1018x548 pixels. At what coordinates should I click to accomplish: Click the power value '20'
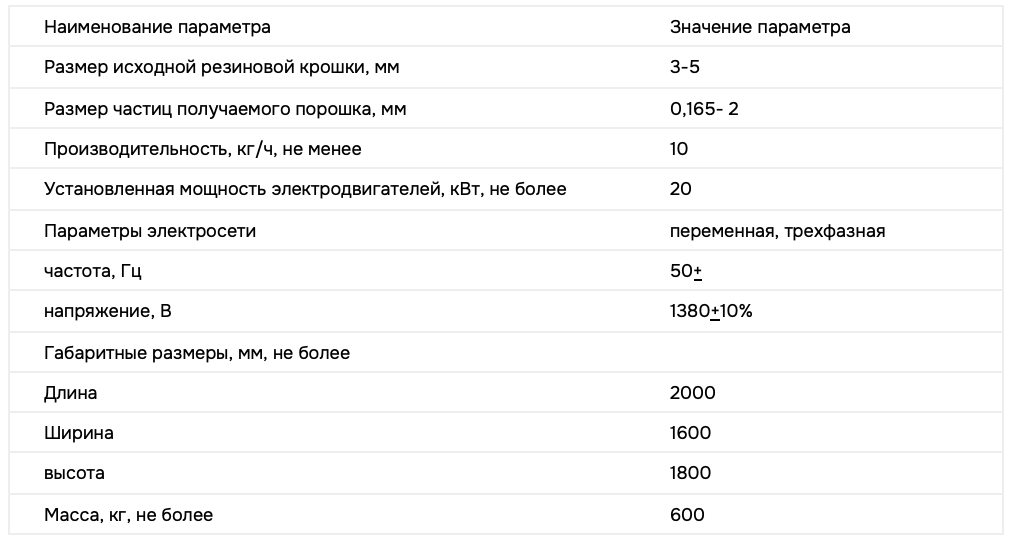tap(681, 189)
